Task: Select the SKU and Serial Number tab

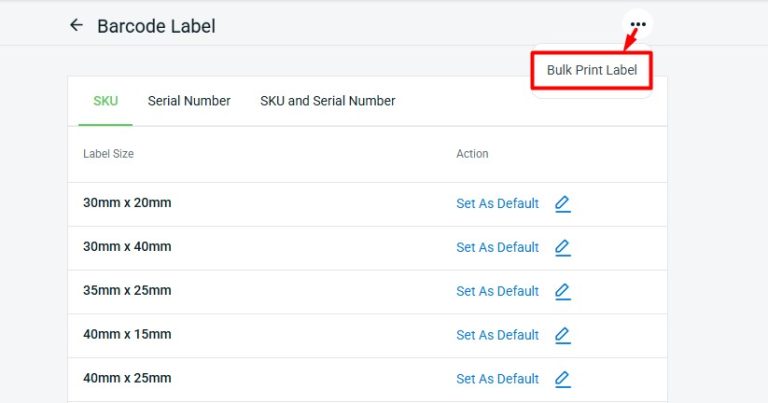Action: [327, 101]
